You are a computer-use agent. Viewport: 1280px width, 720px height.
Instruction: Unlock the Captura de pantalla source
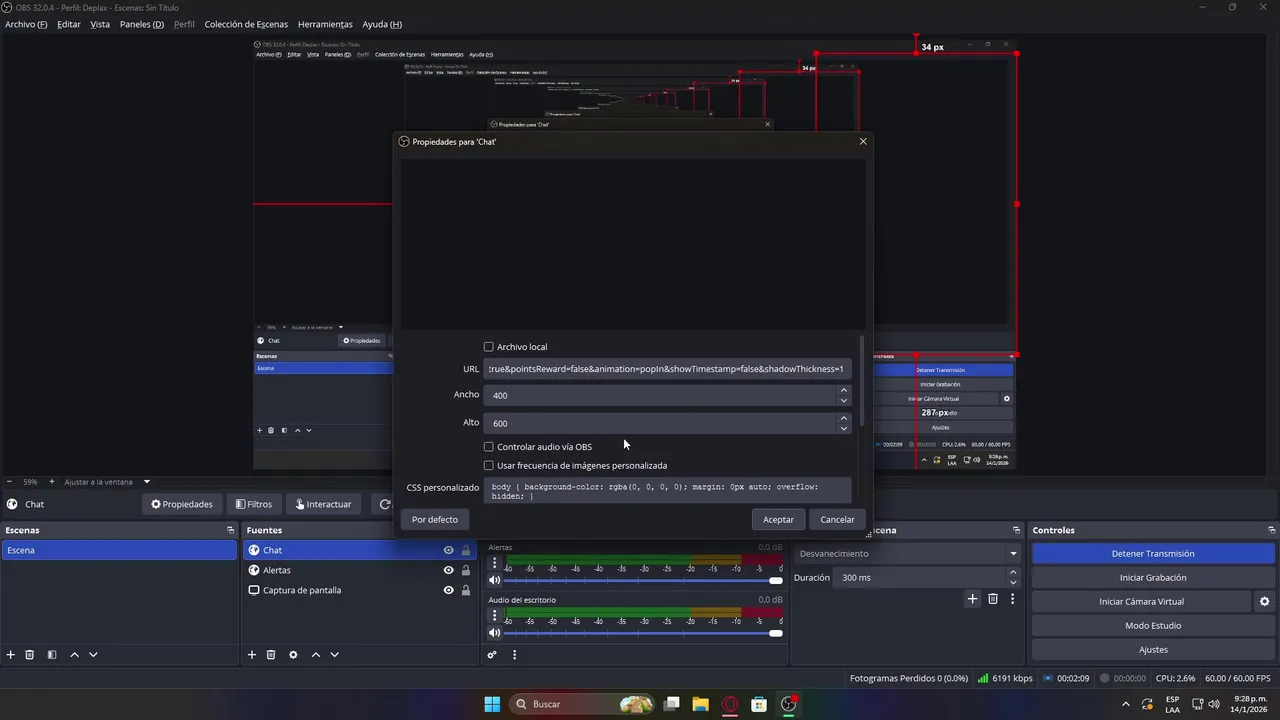coord(466,590)
